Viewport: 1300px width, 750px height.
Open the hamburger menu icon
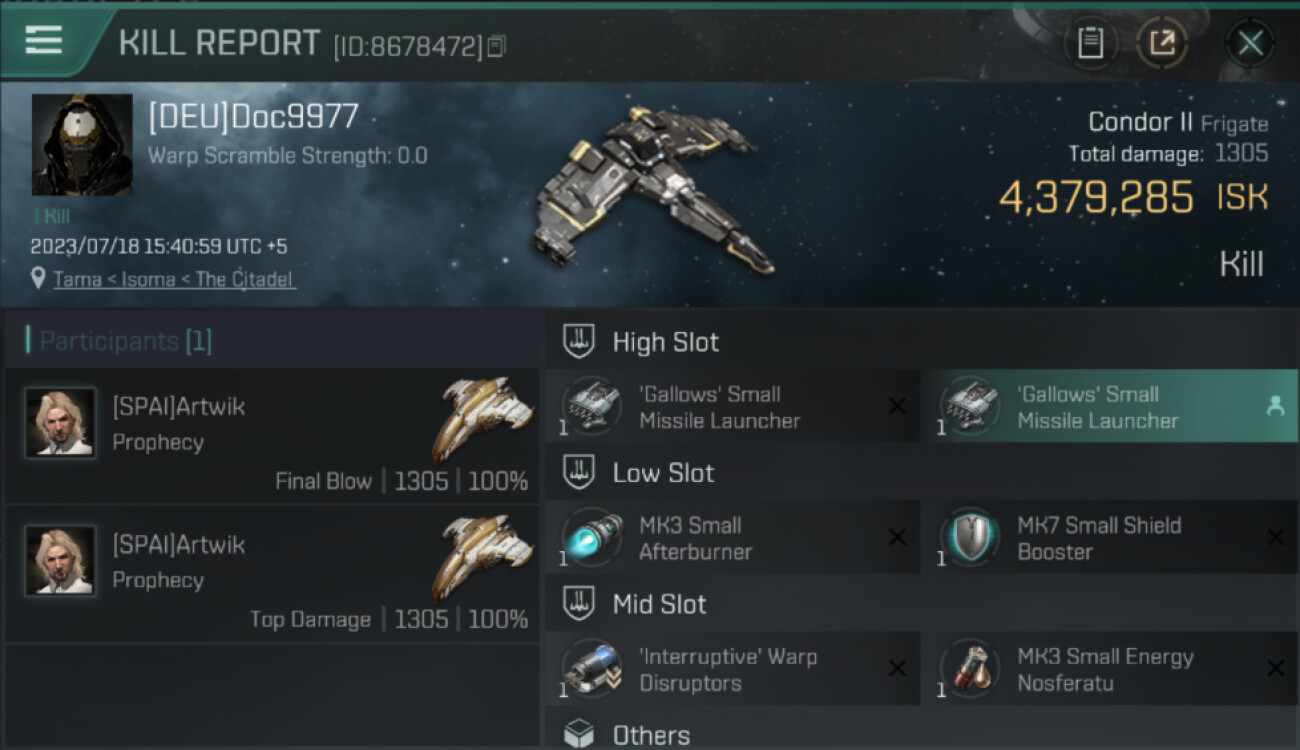point(44,41)
